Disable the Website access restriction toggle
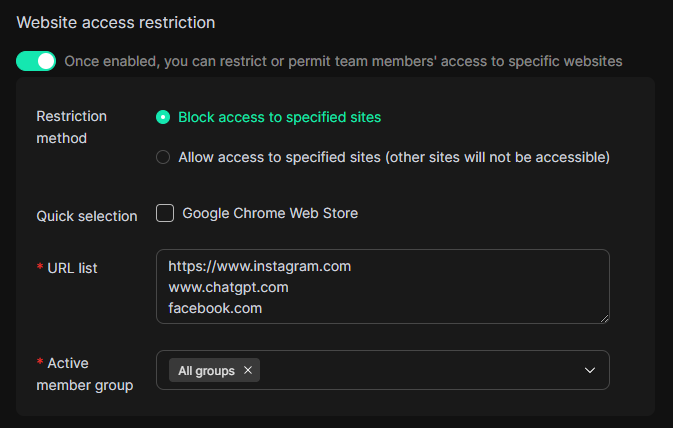Viewport: 673px width, 428px height. (x=36, y=61)
